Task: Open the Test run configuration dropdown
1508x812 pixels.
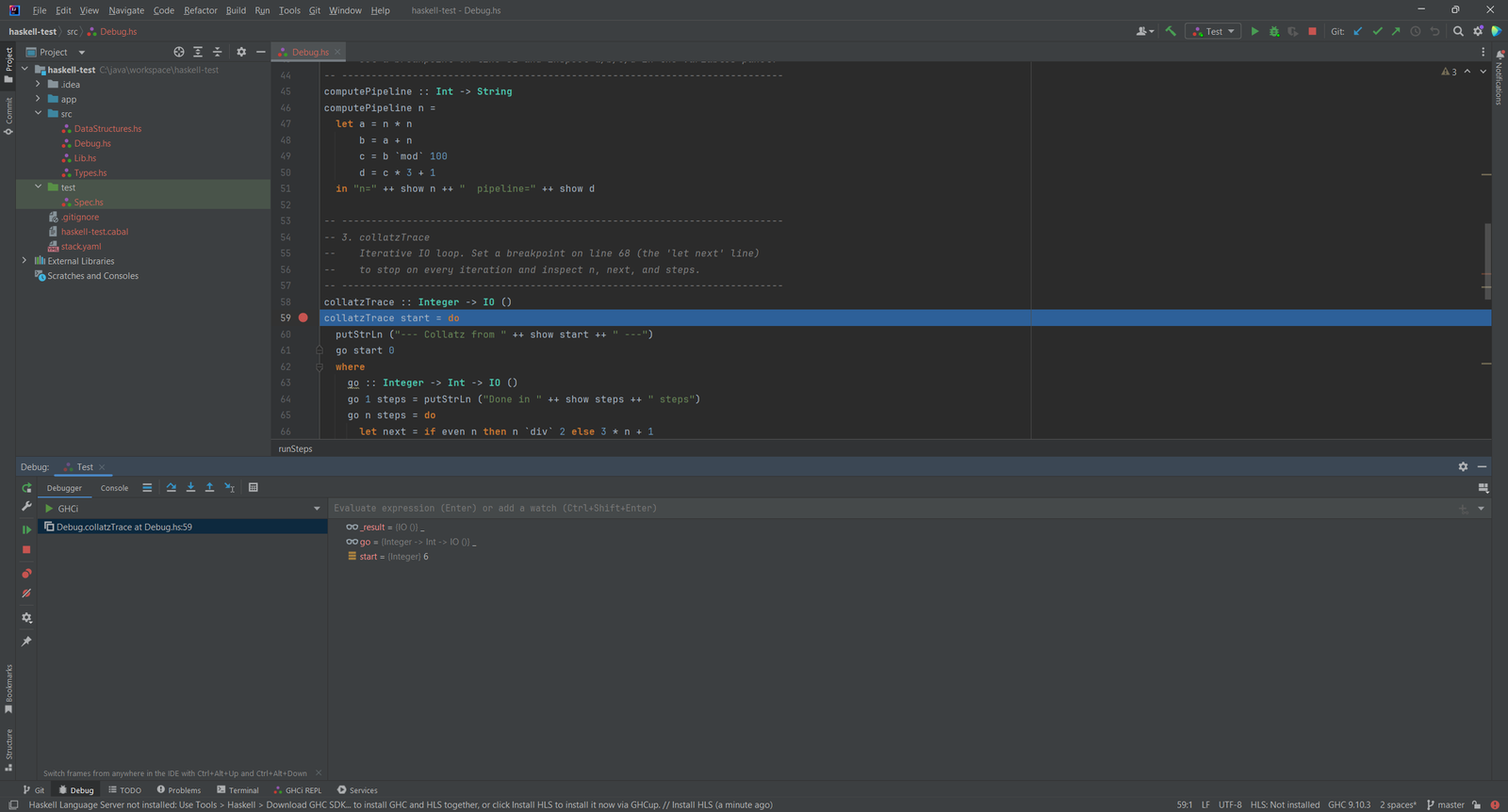Action: pyautogui.click(x=1213, y=31)
